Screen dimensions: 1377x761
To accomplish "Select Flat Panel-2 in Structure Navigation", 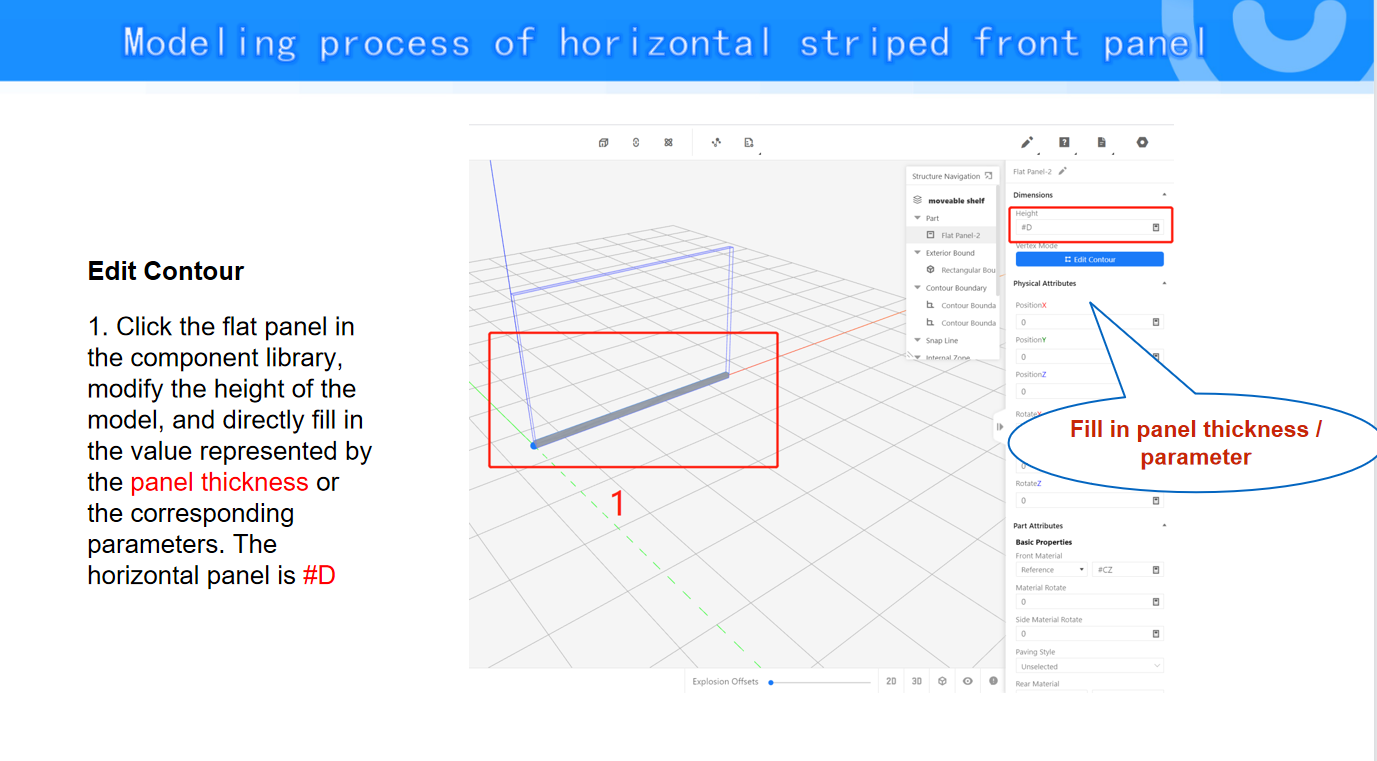I will click(959, 236).
